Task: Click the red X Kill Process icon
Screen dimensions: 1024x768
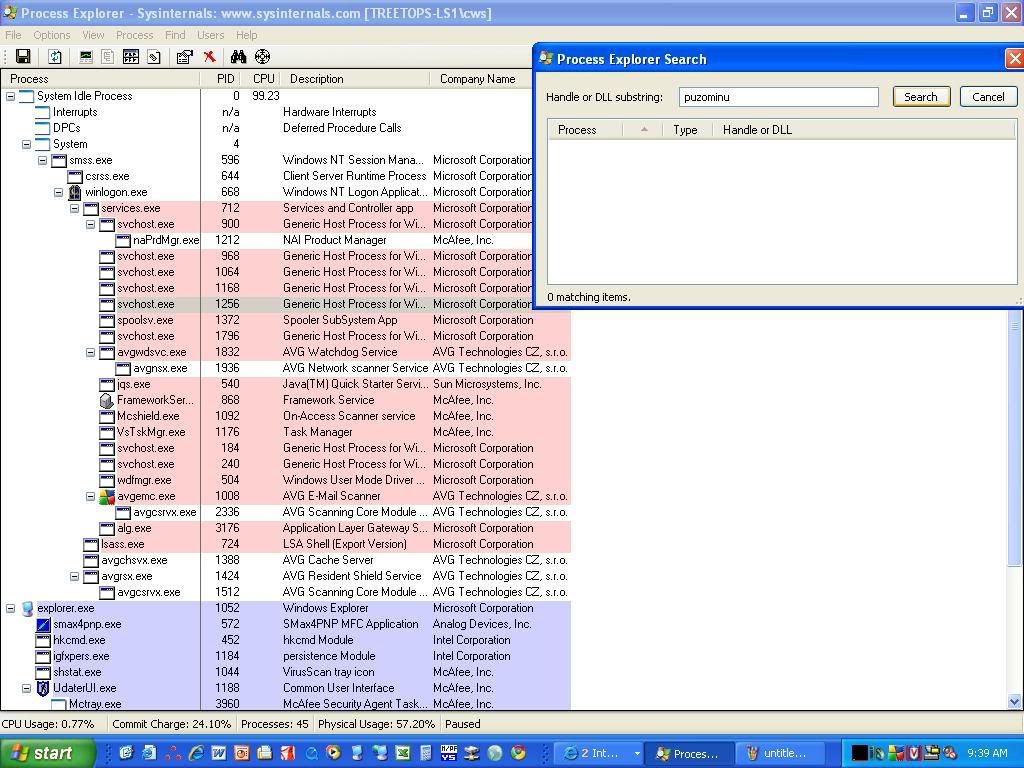Action: 209,57
